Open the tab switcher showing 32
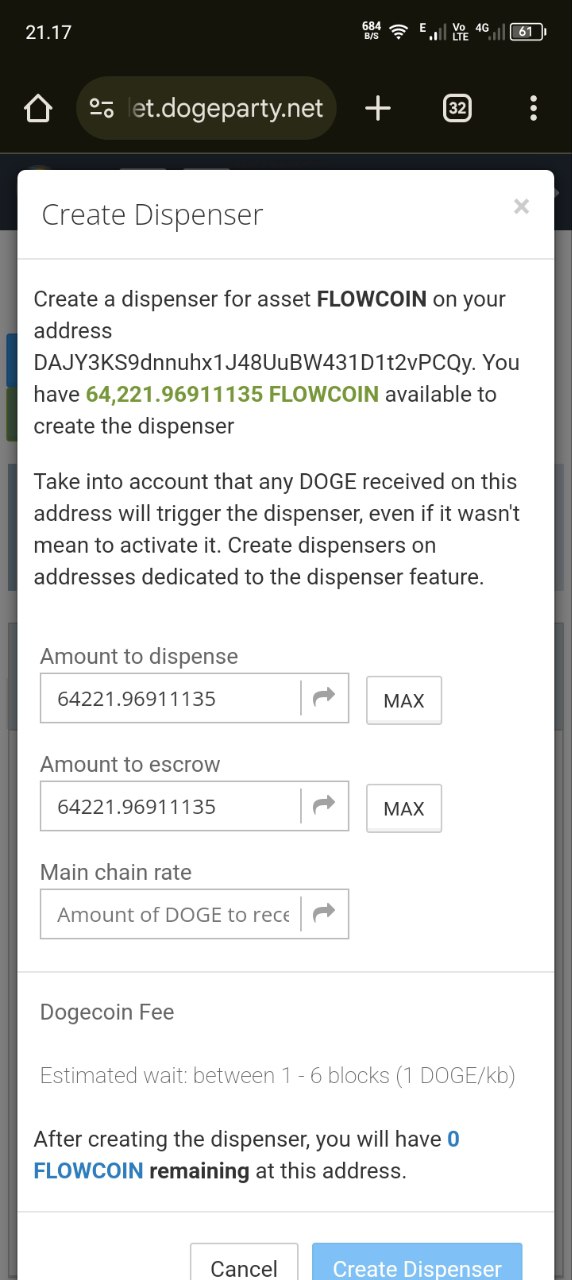Screen dimensions: 572x1280 (457, 108)
